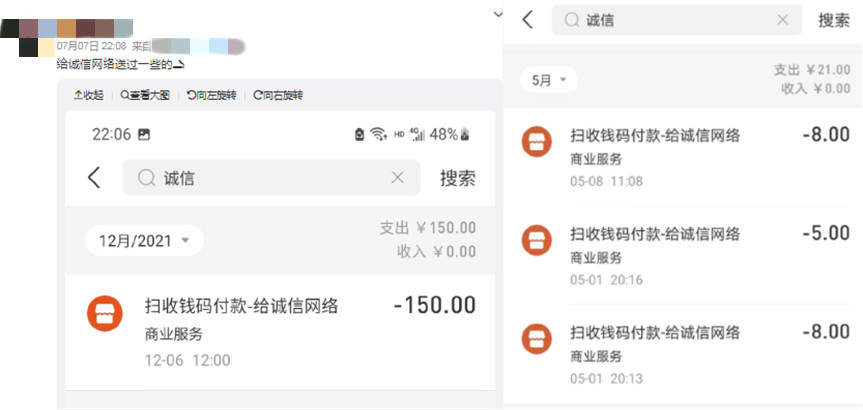Tap 搜索 in the right panel

click(834, 20)
